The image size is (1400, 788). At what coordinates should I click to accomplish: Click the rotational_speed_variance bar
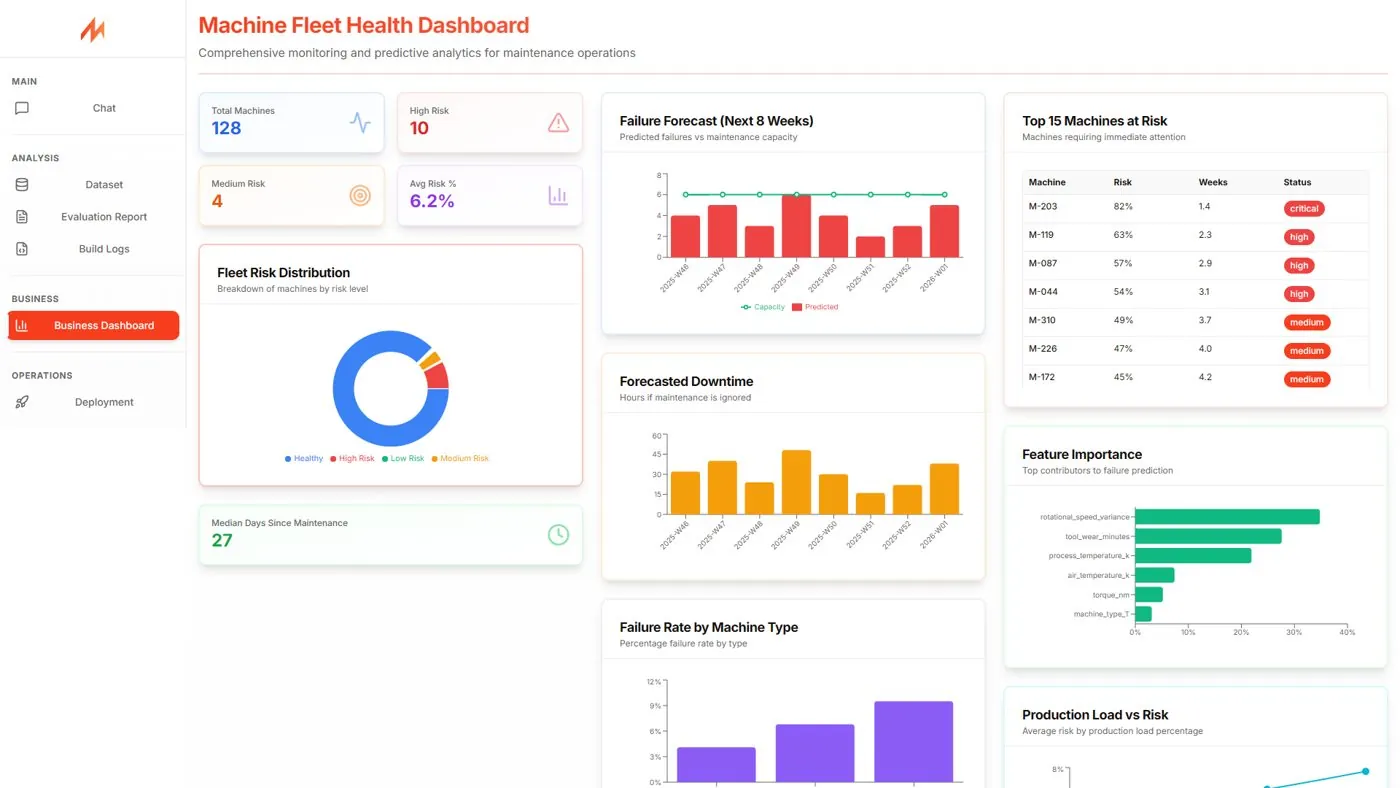pos(1227,517)
